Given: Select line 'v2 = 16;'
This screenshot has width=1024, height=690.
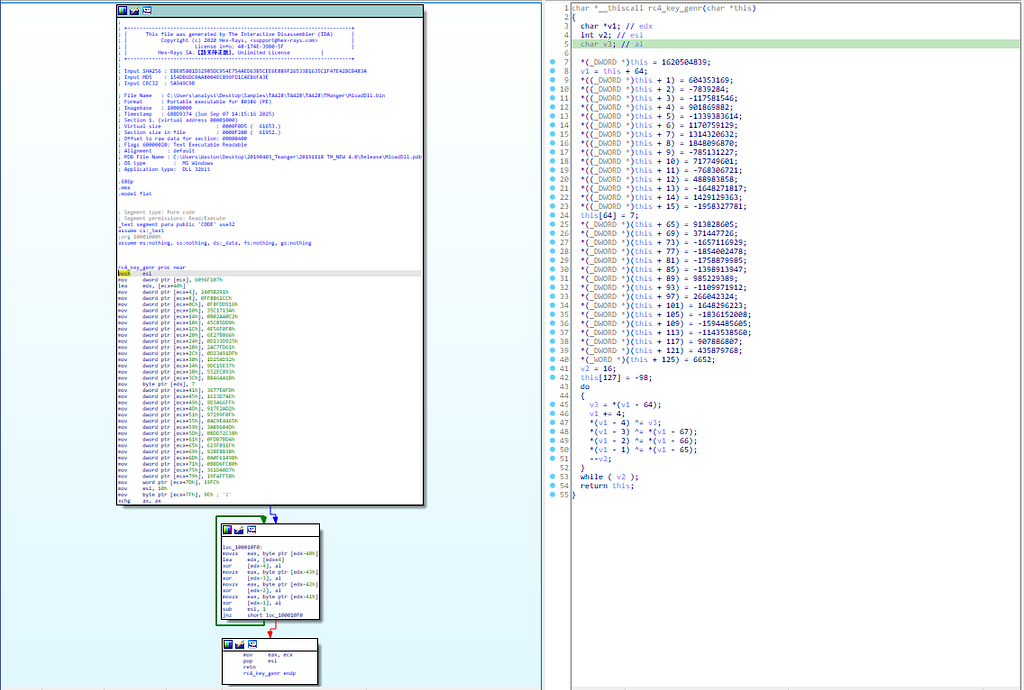Looking at the screenshot, I should point(598,368).
